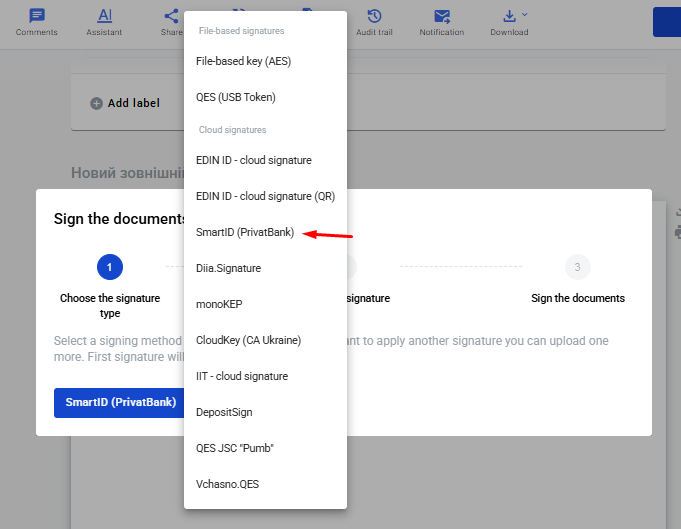The height and width of the screenshot is (529, 681).
Task: Expand the Download options chevron
Action: [x=525, y=14]
